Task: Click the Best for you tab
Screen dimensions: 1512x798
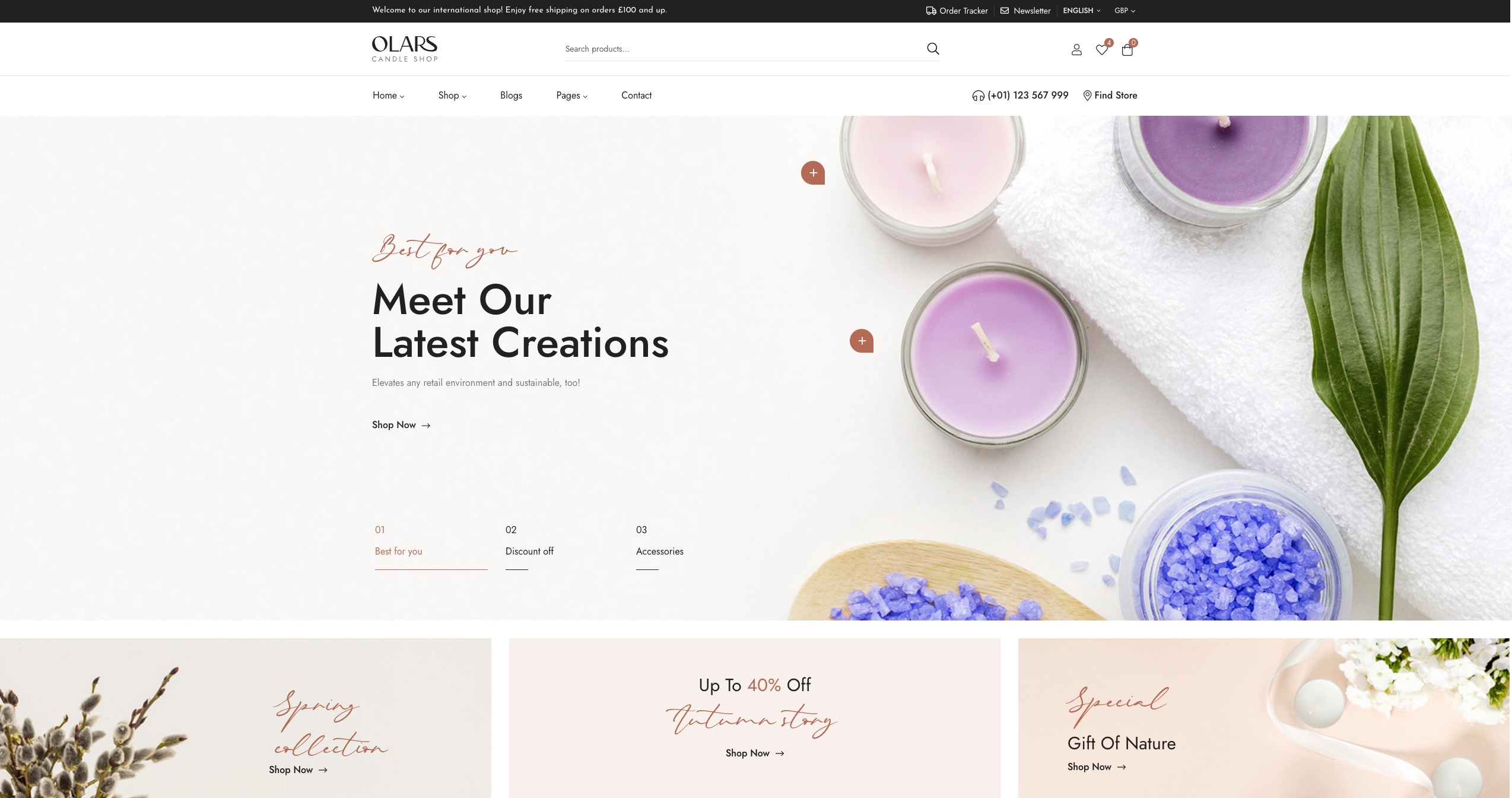Action: coord(398,551)
